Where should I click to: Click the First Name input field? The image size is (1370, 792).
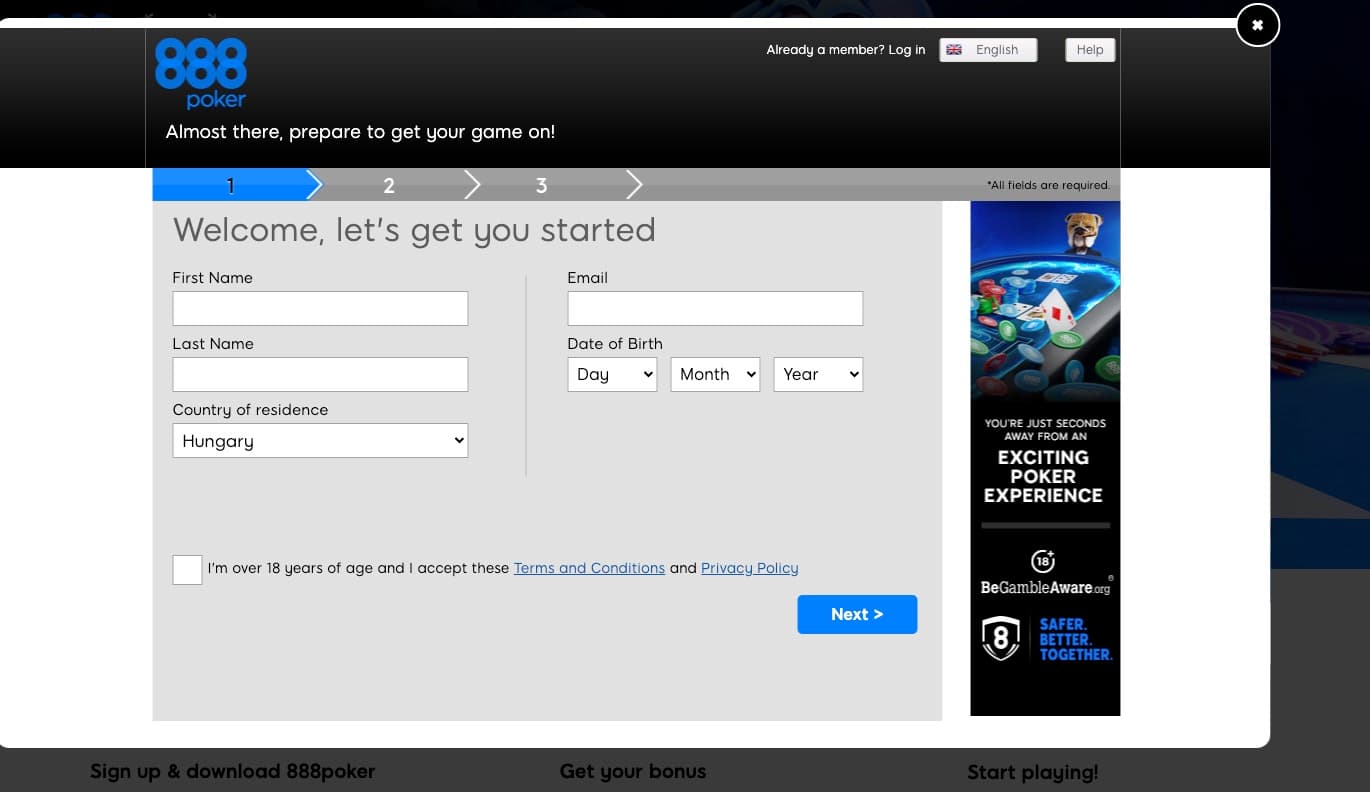click(x=320, y=308)
